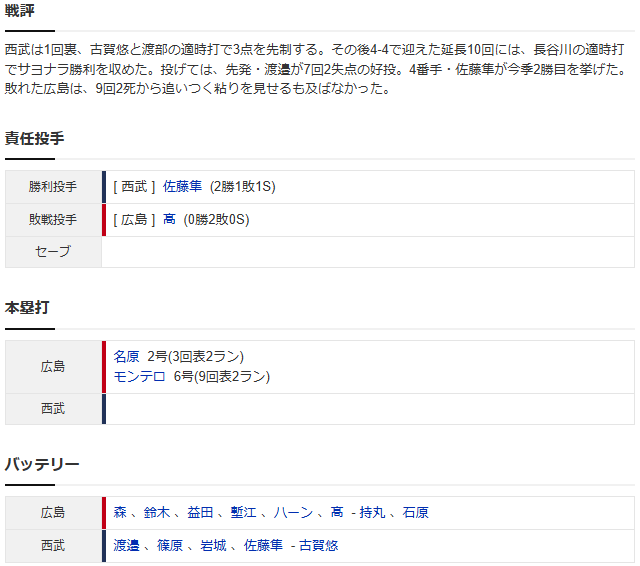Select the game summary paragraph beginning 西武は1回裏
Image resolution: width=640 pixels, height=566 pixels.
point(316,69)
